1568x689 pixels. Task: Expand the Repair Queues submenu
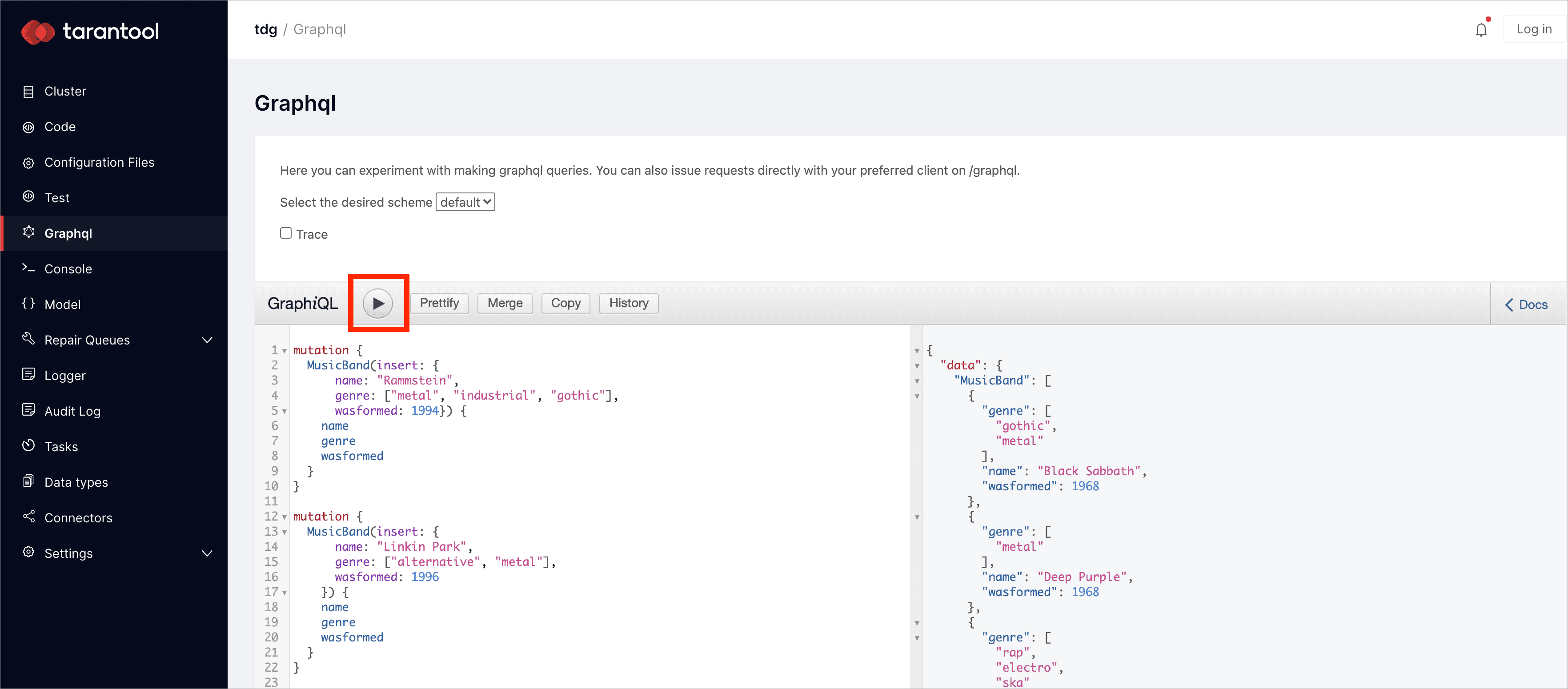pos(207,340)
